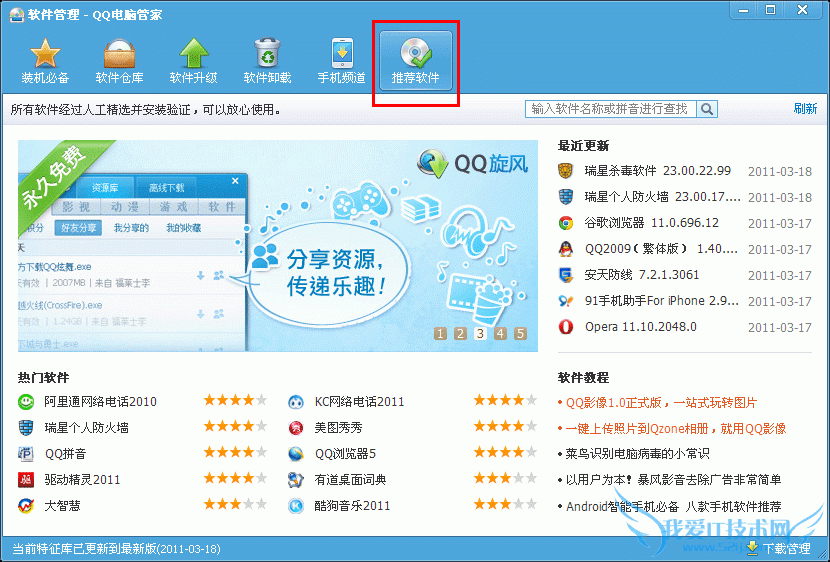
Task: Click the 当前特征库已更新到最新版 status text
Action: [x=116, y=549]
